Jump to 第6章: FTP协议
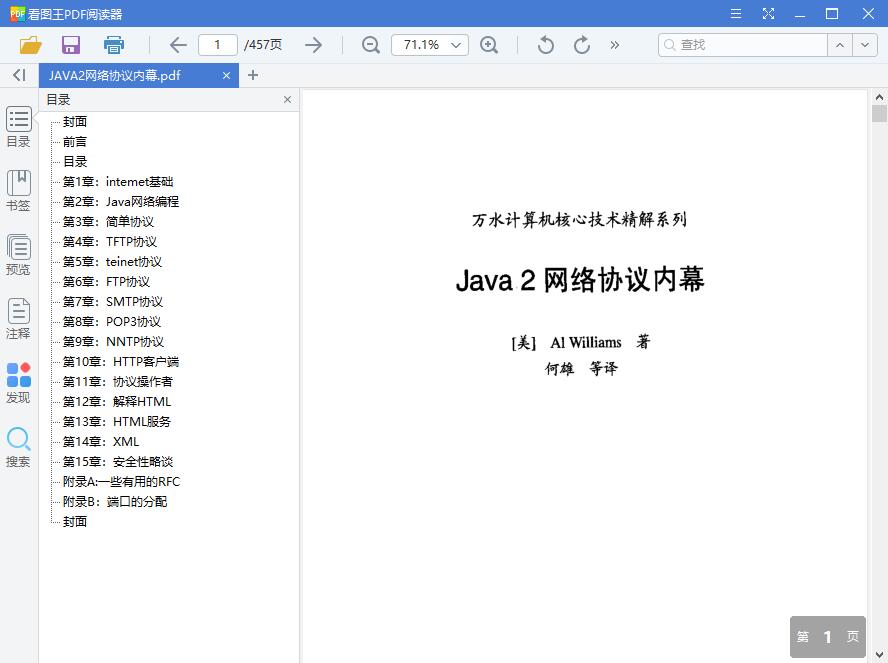The width and height of the screenshot is (888, 663). (x=106, y=282)
